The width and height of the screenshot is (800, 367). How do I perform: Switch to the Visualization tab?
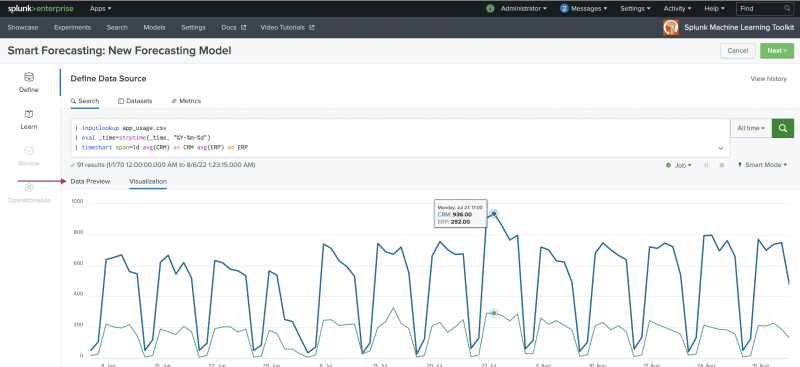click(148, 182)
